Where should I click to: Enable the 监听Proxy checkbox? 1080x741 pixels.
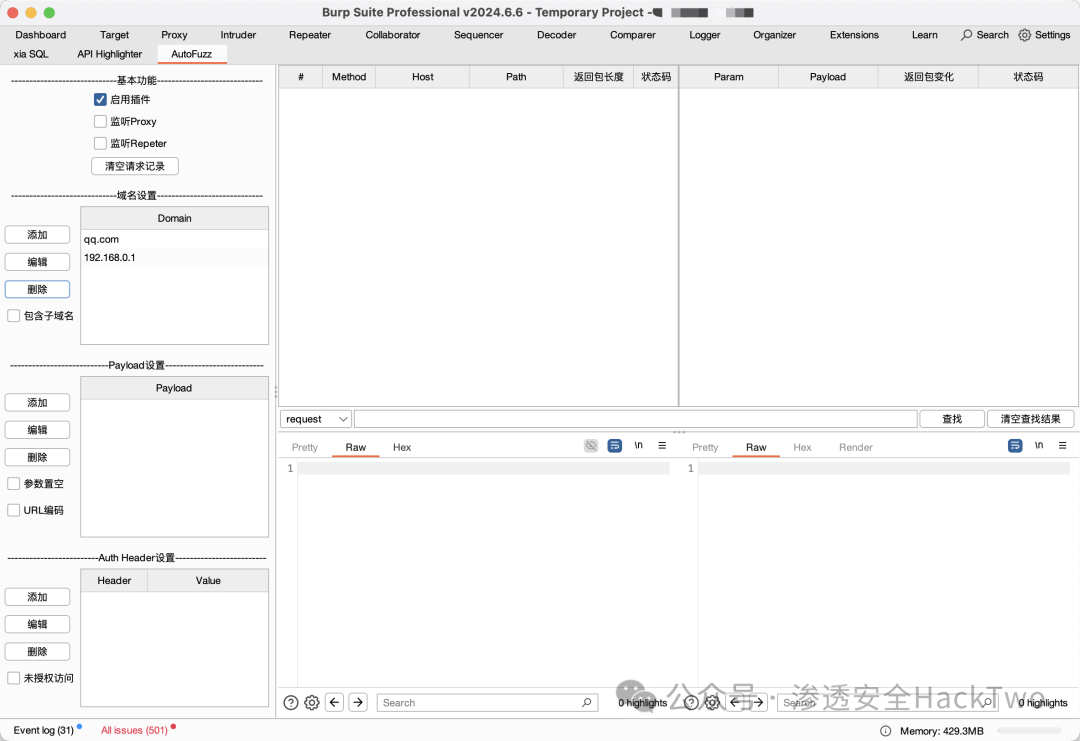tap(100, 121)
